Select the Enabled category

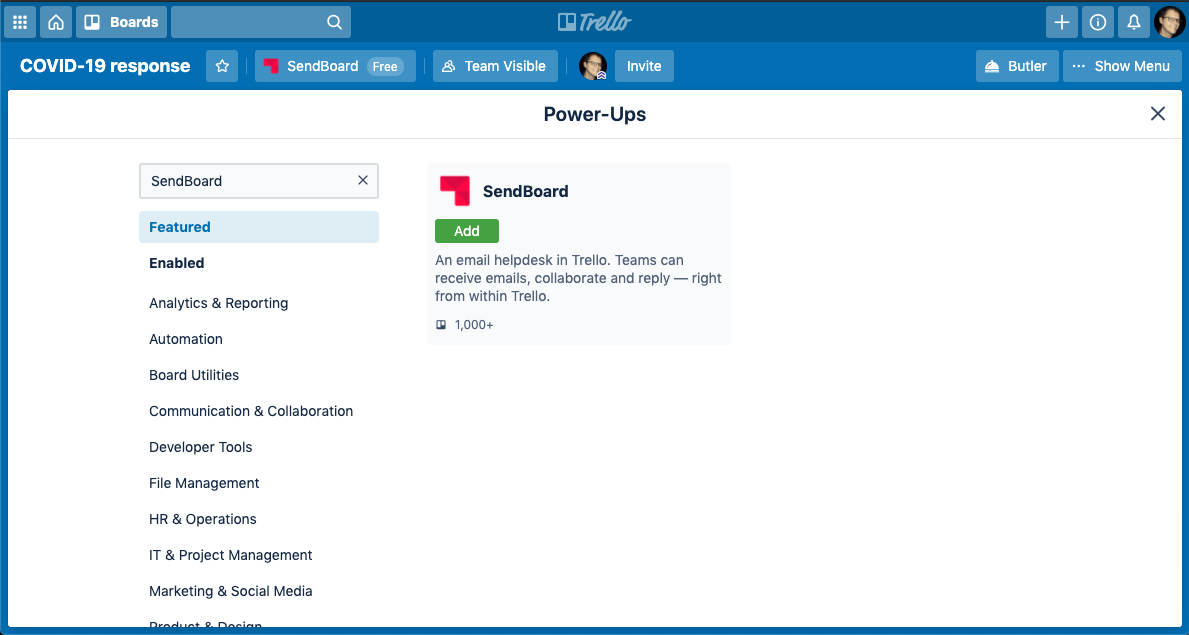tap(177, 263)
